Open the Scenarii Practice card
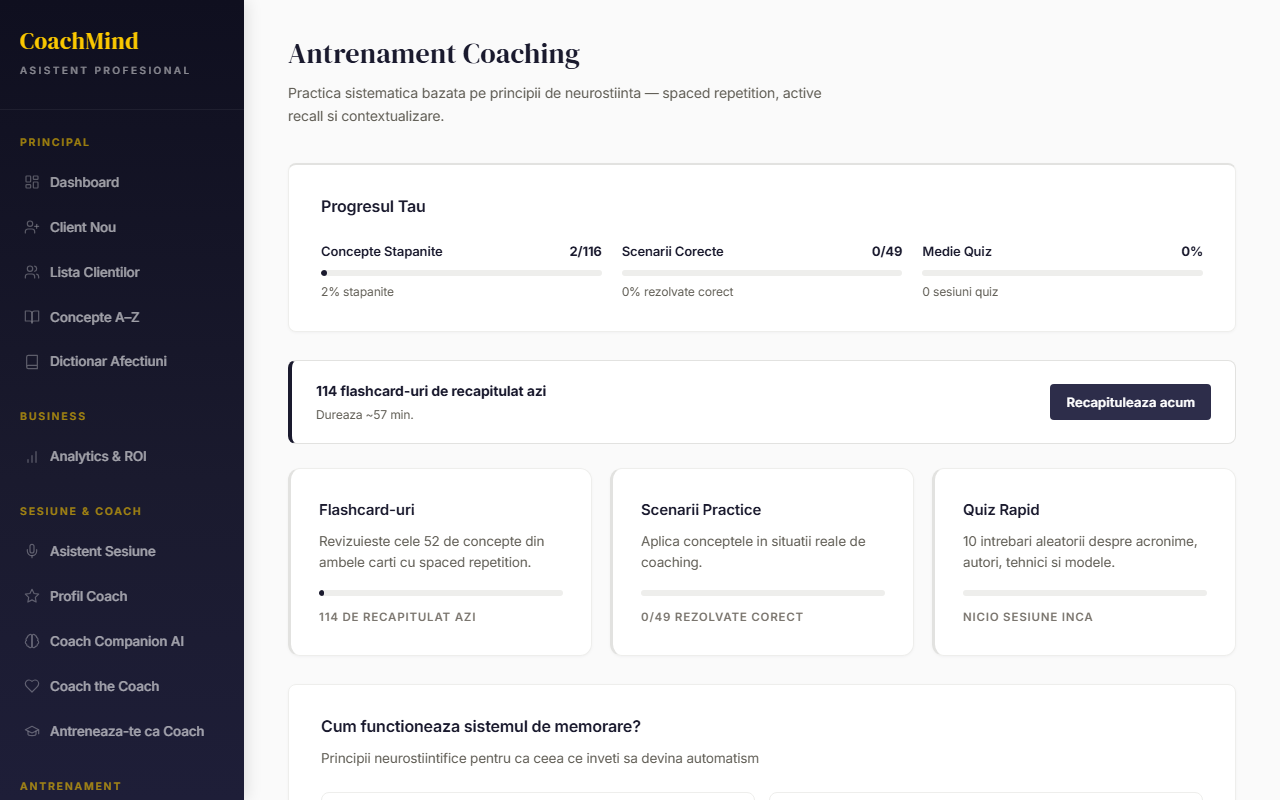 point(762,562)
